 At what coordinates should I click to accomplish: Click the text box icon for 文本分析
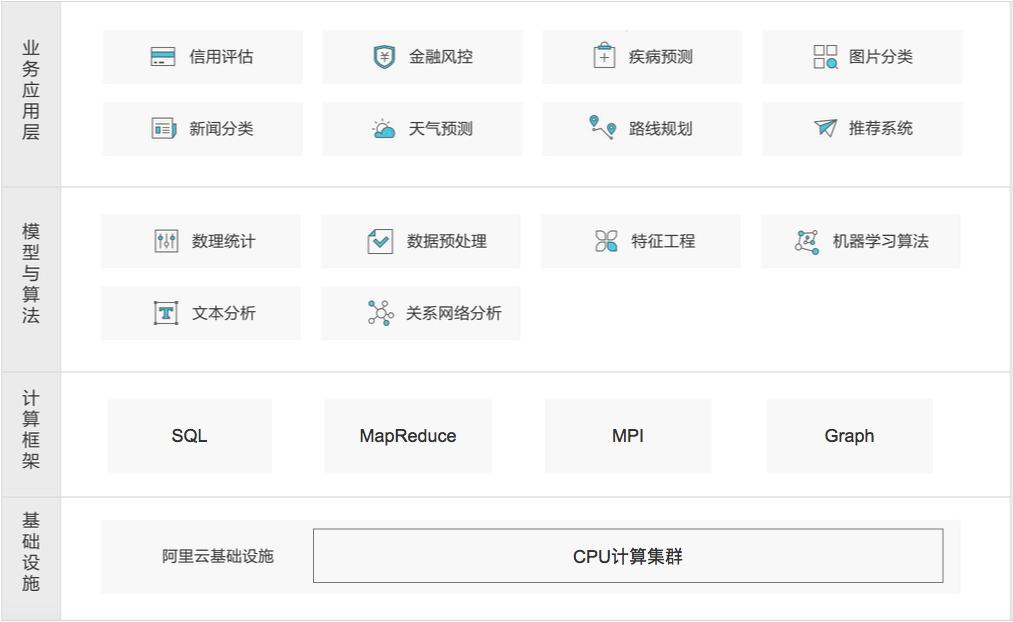coord(166,313)
